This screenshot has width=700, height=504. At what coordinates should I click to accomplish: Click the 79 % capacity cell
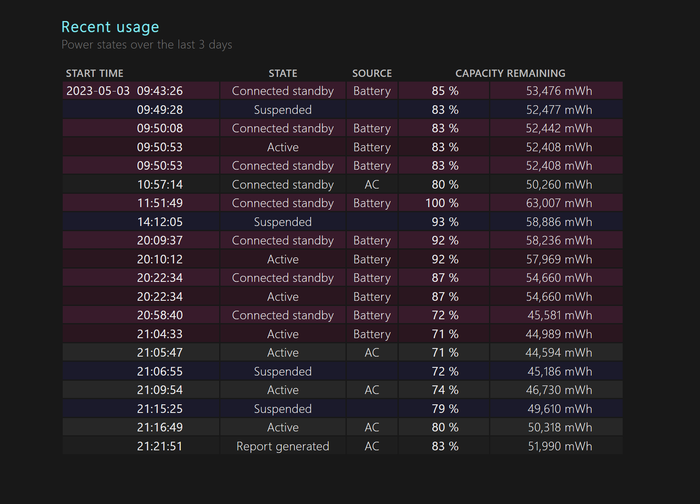445,409
